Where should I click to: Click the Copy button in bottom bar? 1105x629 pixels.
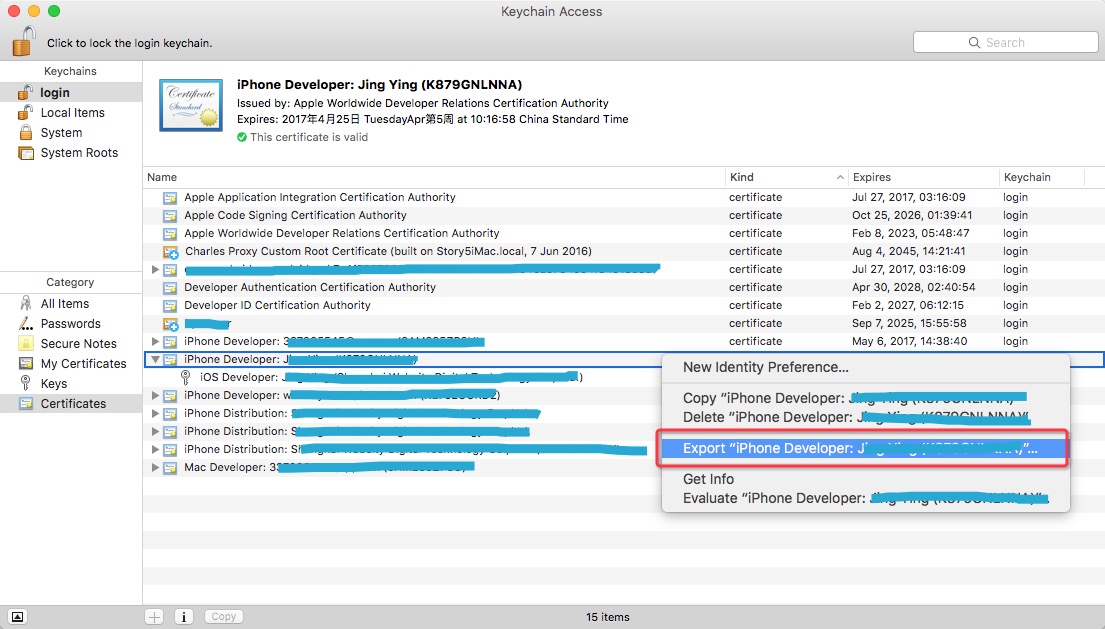click(x=223, y=616)
